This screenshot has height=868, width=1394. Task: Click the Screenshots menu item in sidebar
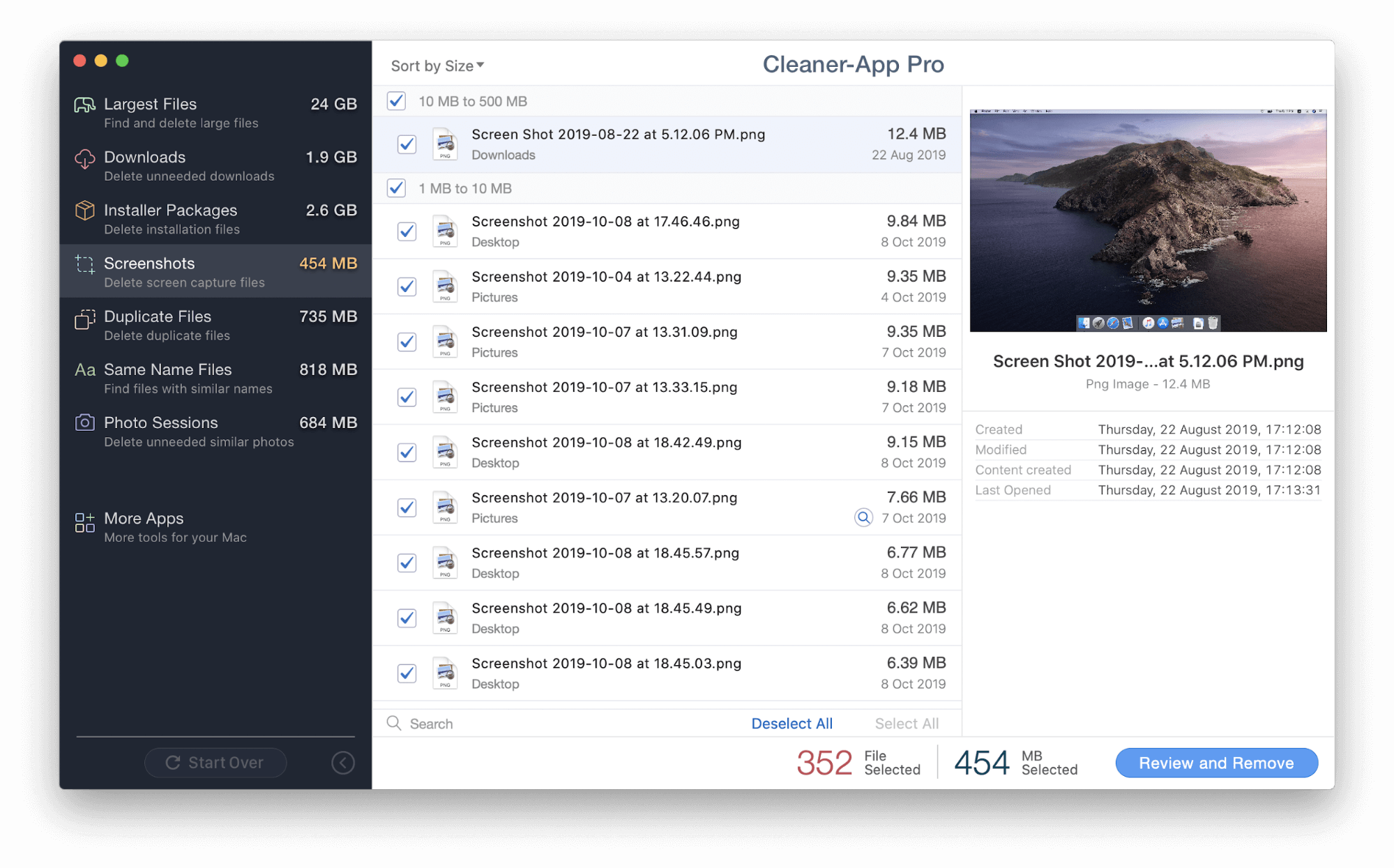pyautogui.click(x=214, y=271)
